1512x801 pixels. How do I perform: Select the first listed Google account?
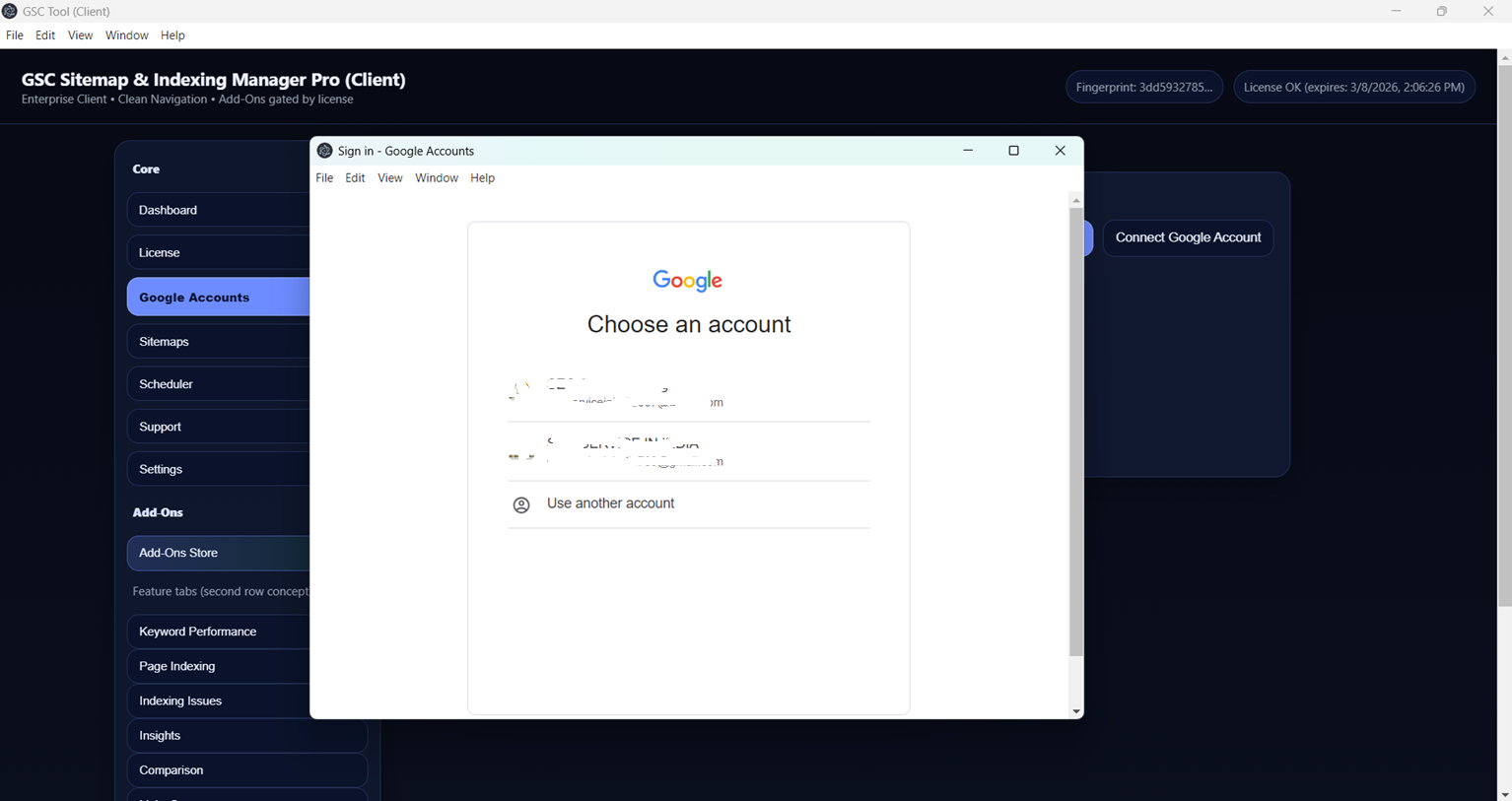pyautogui.click(x=688, y=393)
